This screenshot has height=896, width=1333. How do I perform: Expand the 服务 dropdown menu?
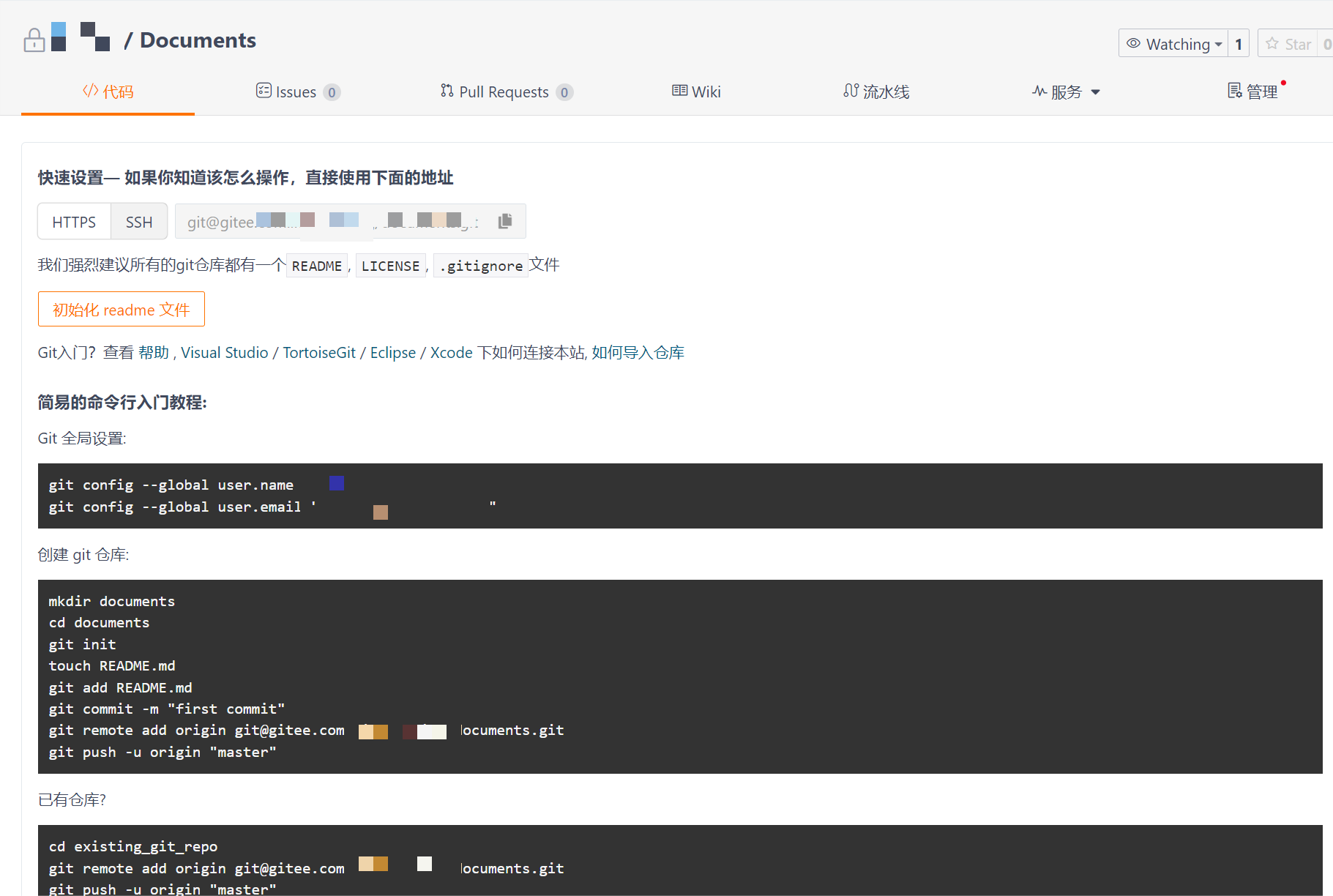tap(1096, 92)
